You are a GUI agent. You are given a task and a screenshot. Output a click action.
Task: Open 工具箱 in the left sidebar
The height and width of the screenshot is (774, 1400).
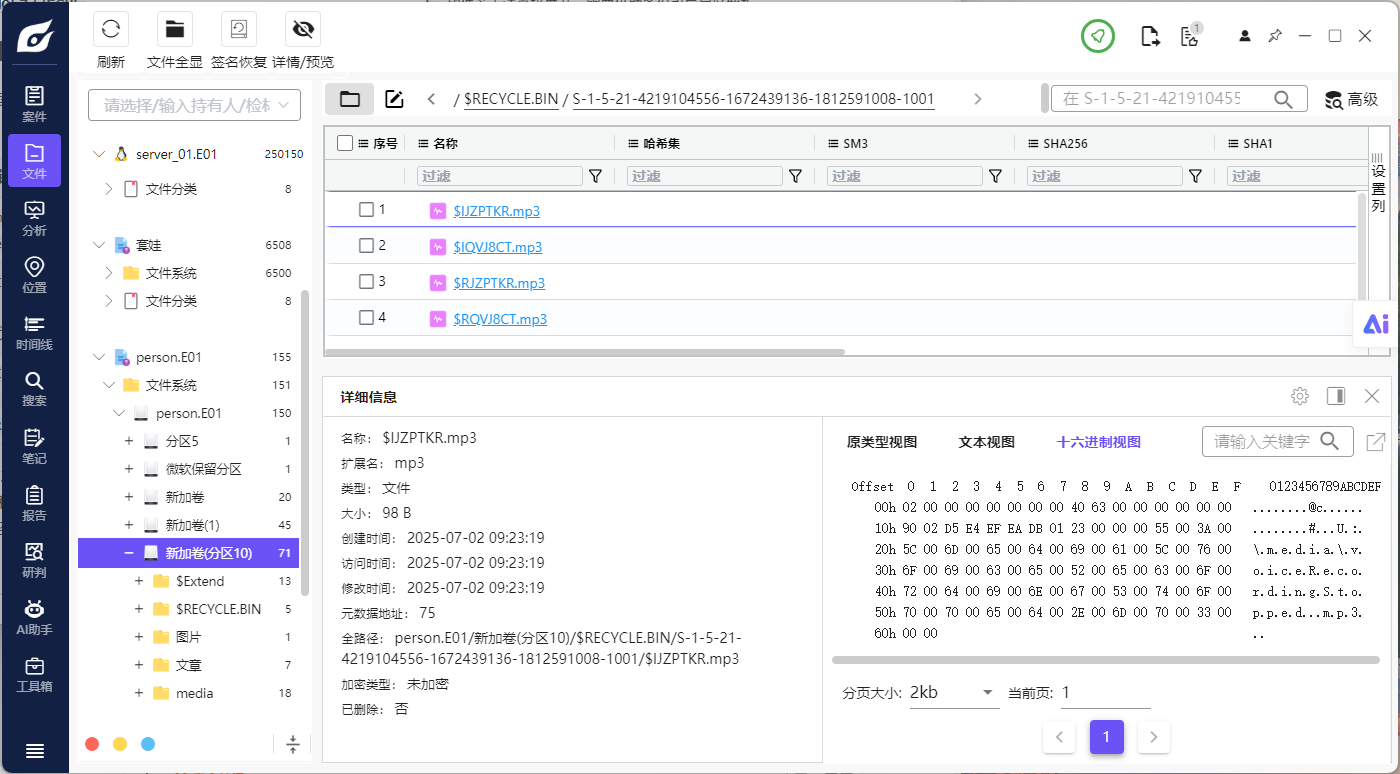(x=34, y=674)
